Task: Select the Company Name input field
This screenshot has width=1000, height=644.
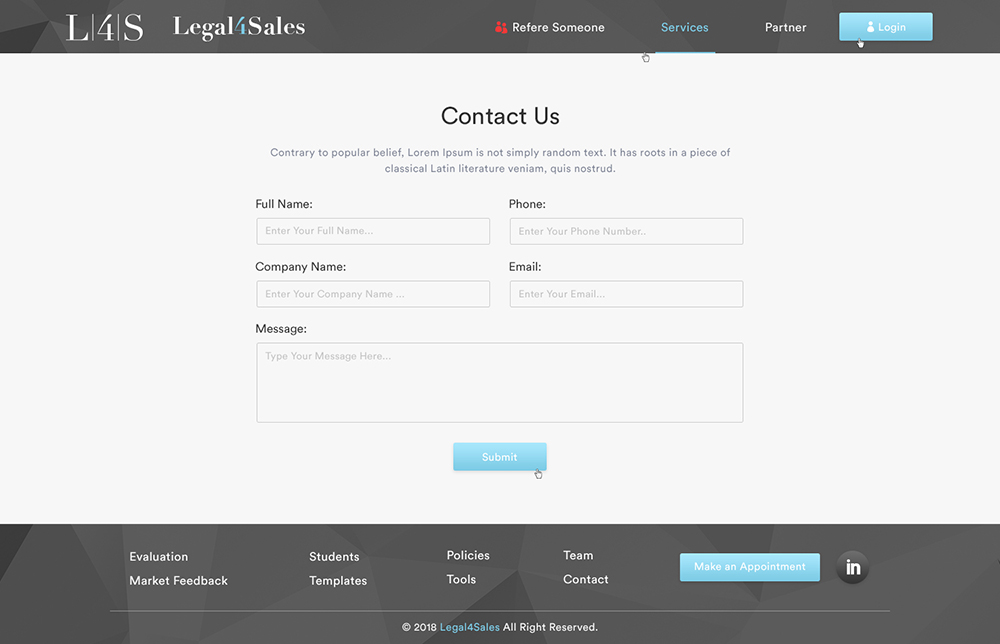Action: (373, 294)
